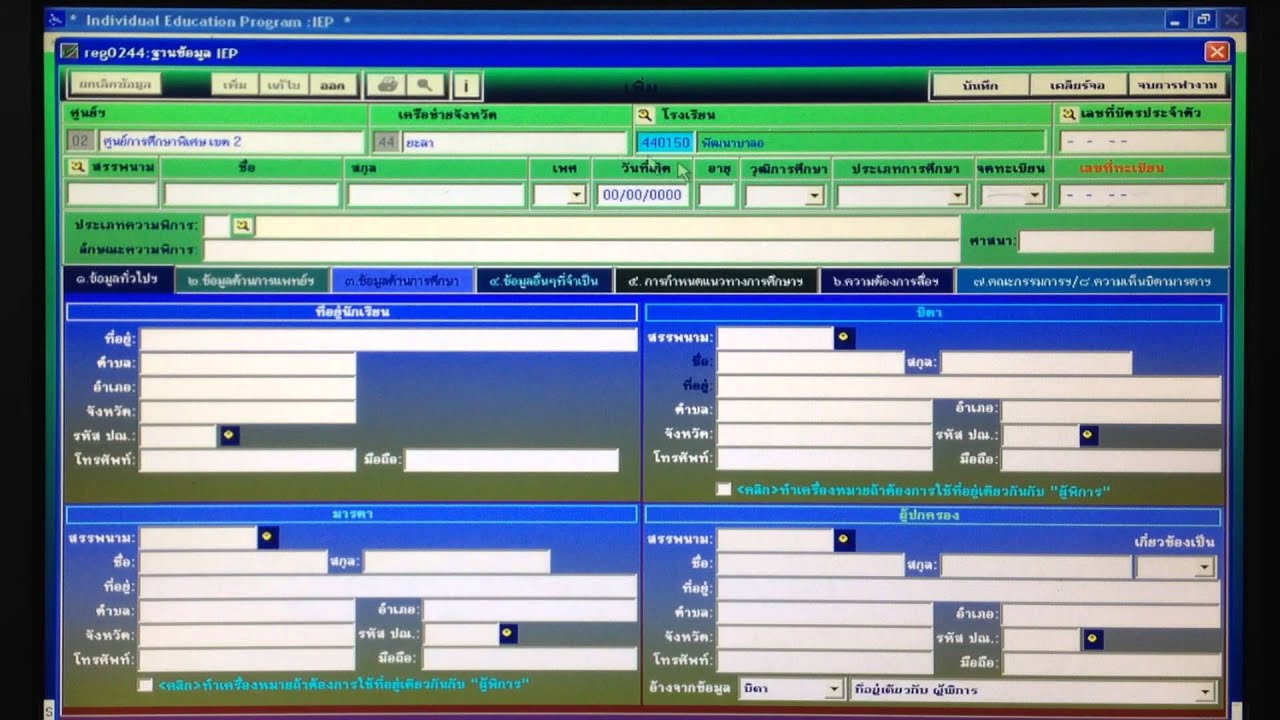Image resolution: width=1280 pixels, height=720 pixels.
Task: Click the lookup icon beside สรรพนาม header
Action: tap(77, 168)
